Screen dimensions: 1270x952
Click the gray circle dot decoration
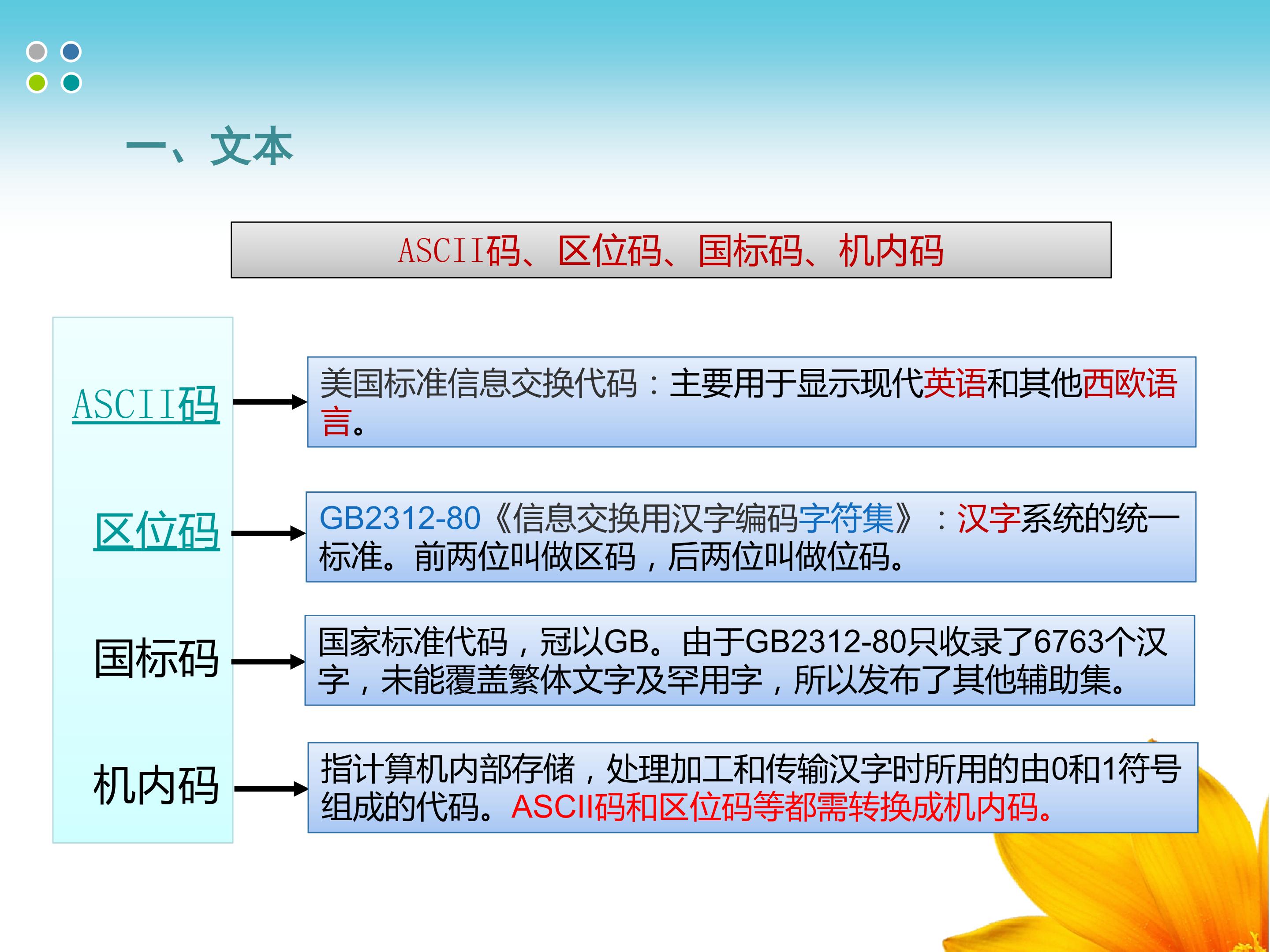pyautogui.click(x=37, y=52)
